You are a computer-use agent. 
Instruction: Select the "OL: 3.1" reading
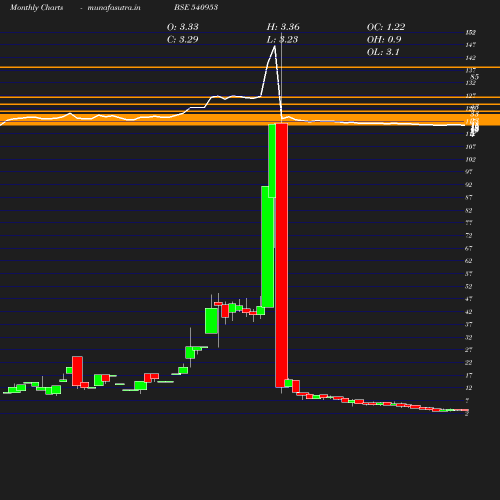[383, 52]
